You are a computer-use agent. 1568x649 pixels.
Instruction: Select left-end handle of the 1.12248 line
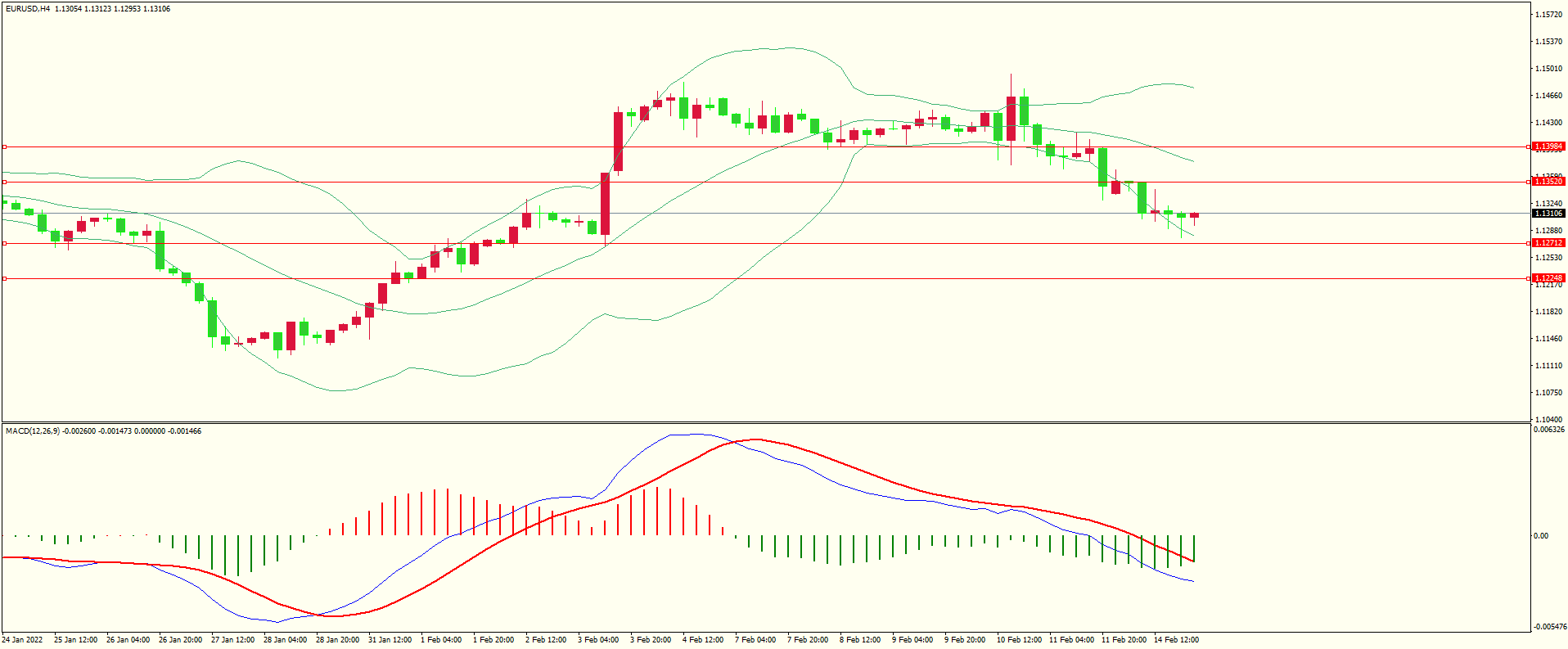(4, 278)
